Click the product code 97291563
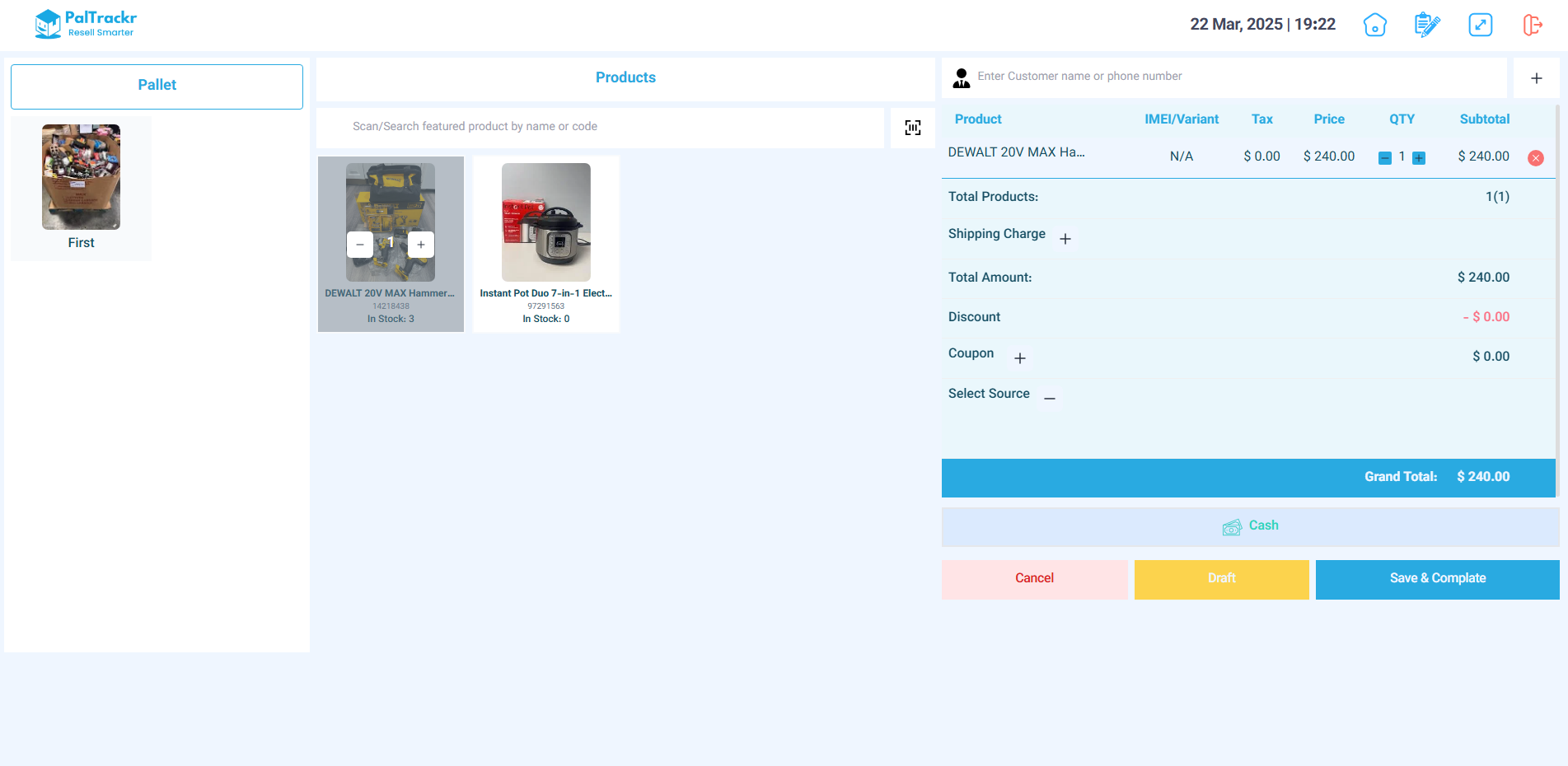Screen dimensions: 1568x766 coord(546,306)
